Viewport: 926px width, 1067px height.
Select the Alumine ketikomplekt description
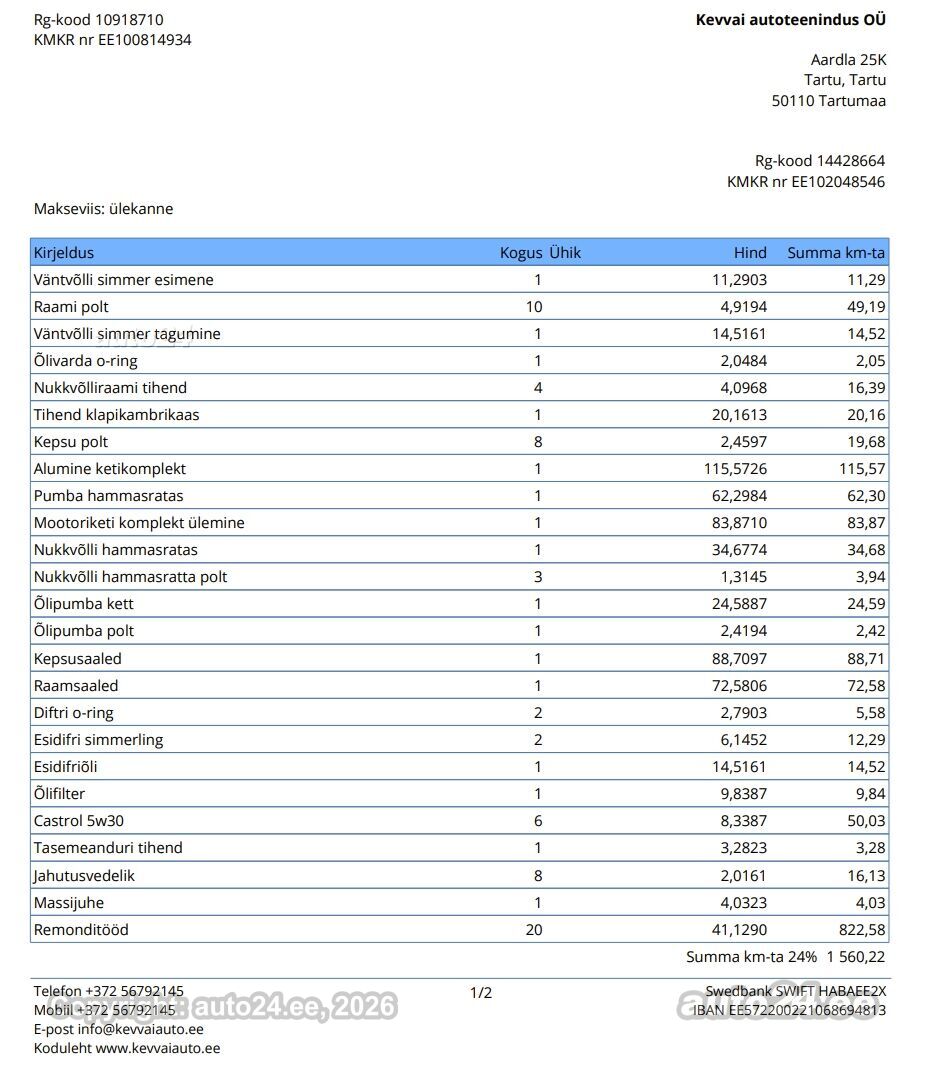[110, 469]
